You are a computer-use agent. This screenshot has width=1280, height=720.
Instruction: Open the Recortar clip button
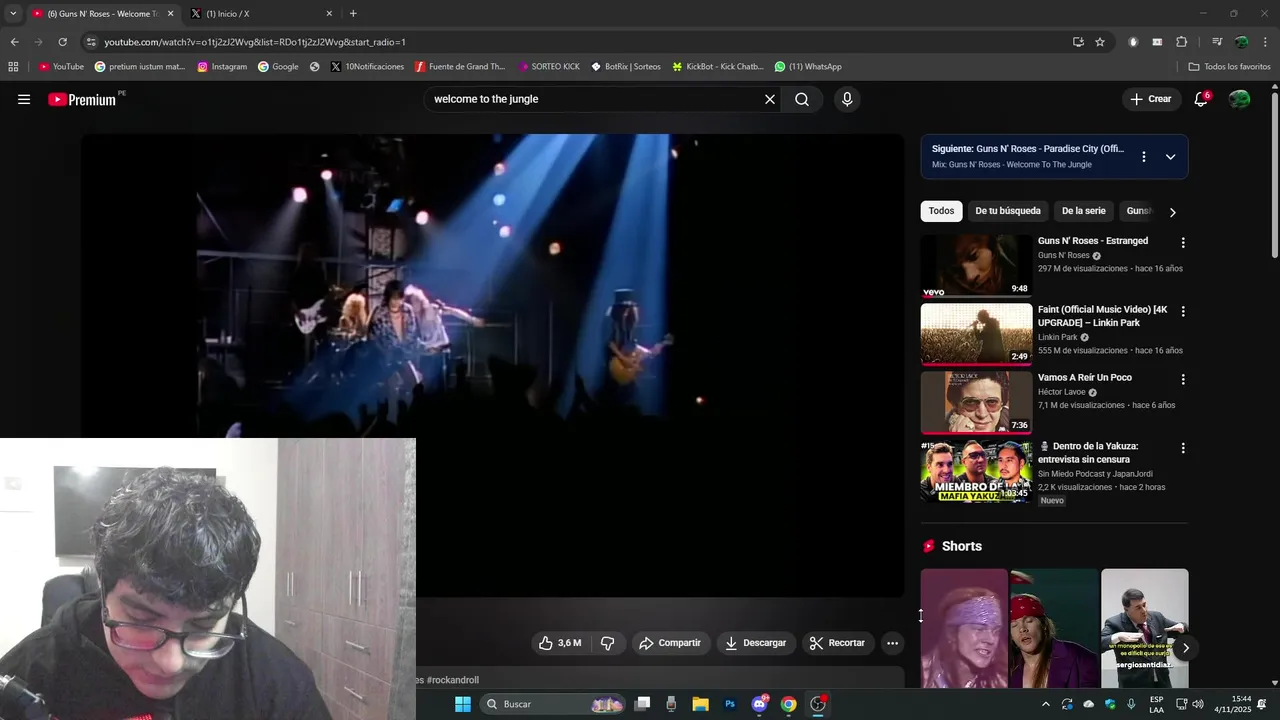pyautogui.click(x=838, y=643)
